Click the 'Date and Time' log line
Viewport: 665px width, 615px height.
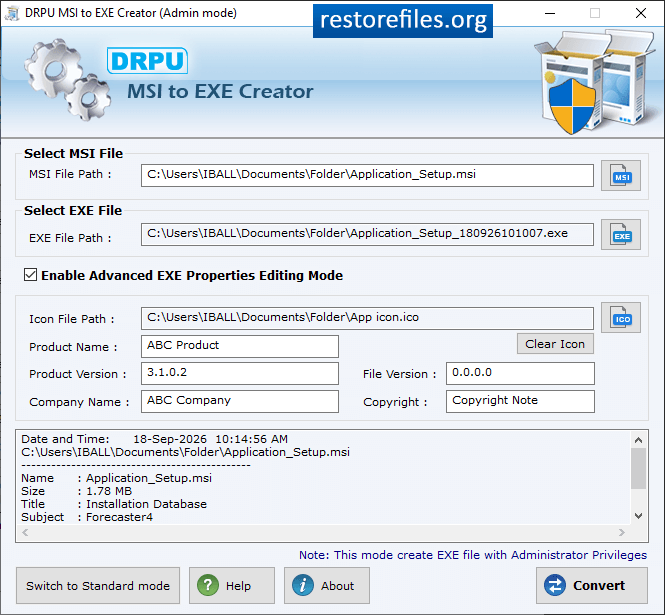(154, 439)
